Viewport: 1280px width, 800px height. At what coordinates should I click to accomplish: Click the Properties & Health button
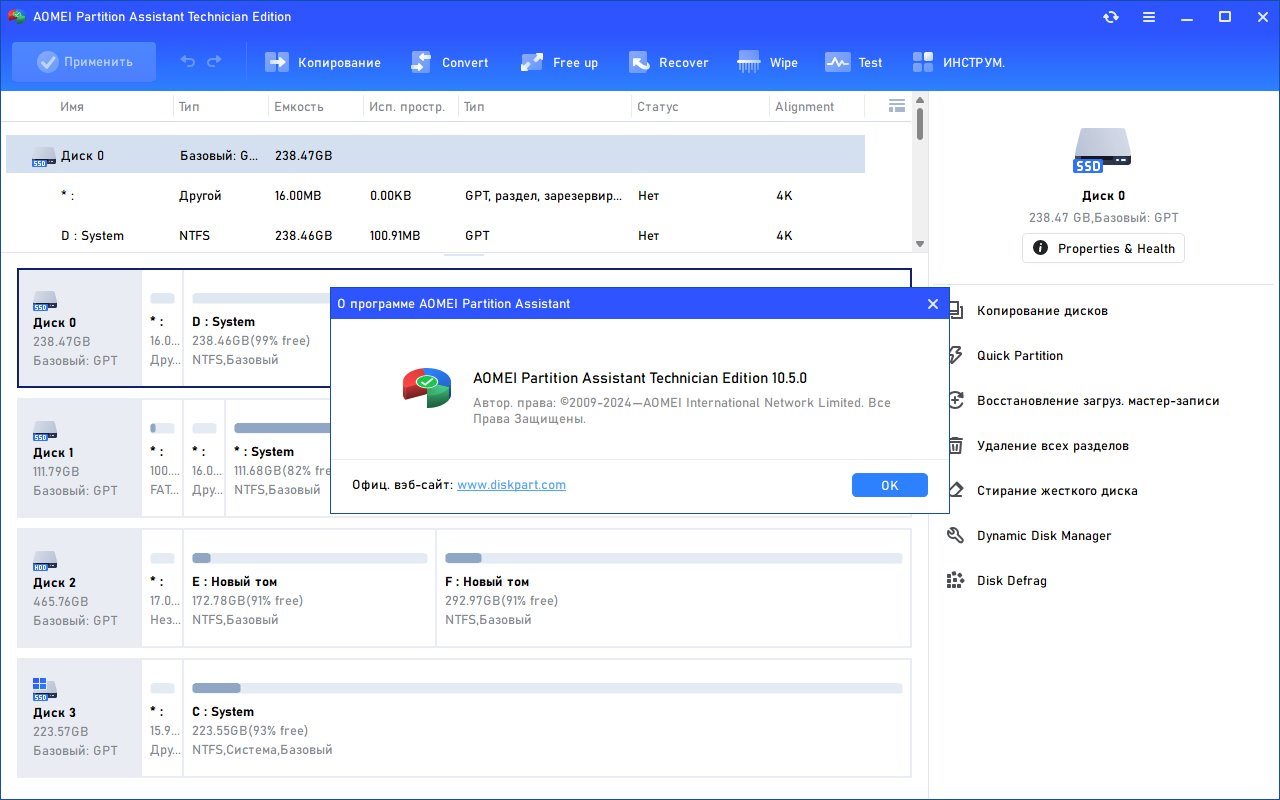click(1103, 248)
